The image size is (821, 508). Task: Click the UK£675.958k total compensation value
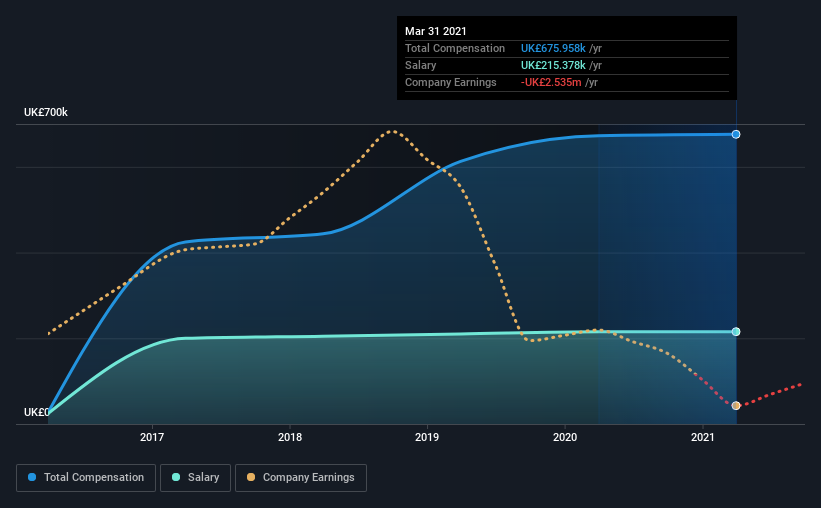[x=553, y=48]
